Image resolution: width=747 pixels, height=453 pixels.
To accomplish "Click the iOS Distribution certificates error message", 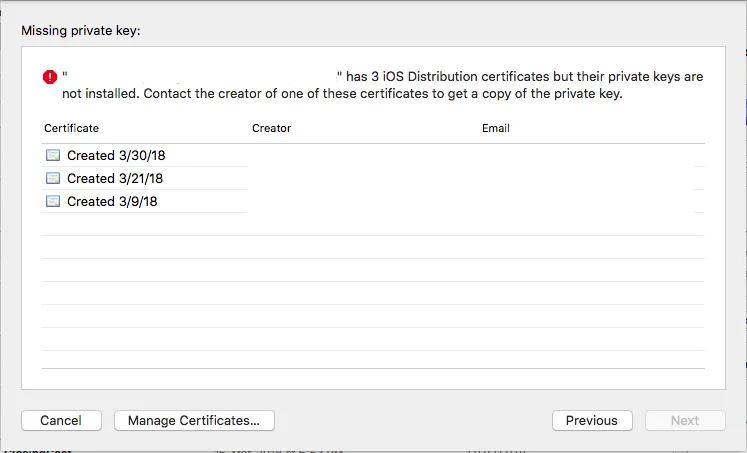I will (x=383, y=85).
